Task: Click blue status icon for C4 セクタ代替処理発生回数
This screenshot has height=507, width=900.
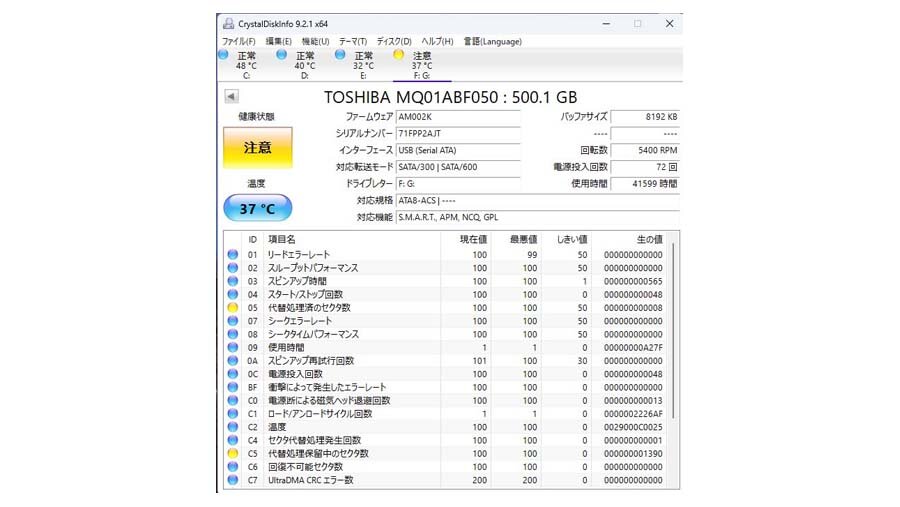Action: [232, 440]
